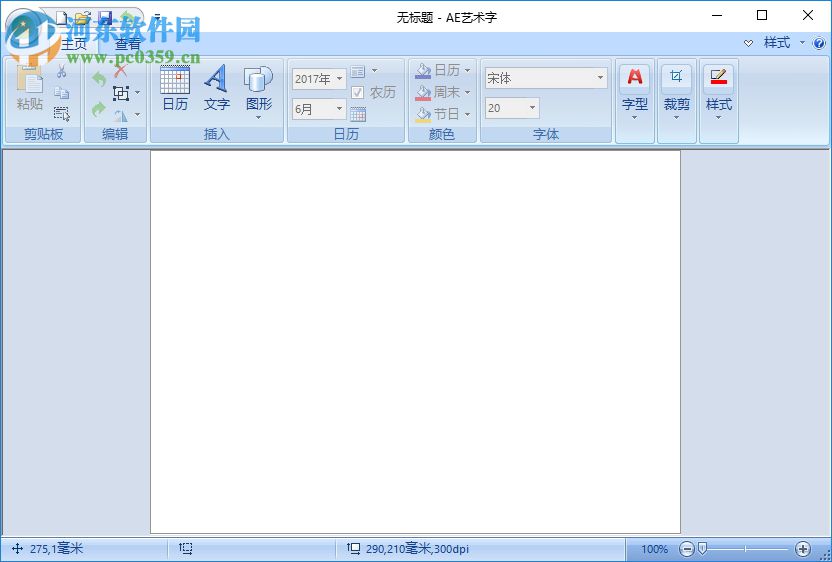832x562 pixels.
Task: Switch to the 查看 ribbon tab
Action: pos(128,44)
